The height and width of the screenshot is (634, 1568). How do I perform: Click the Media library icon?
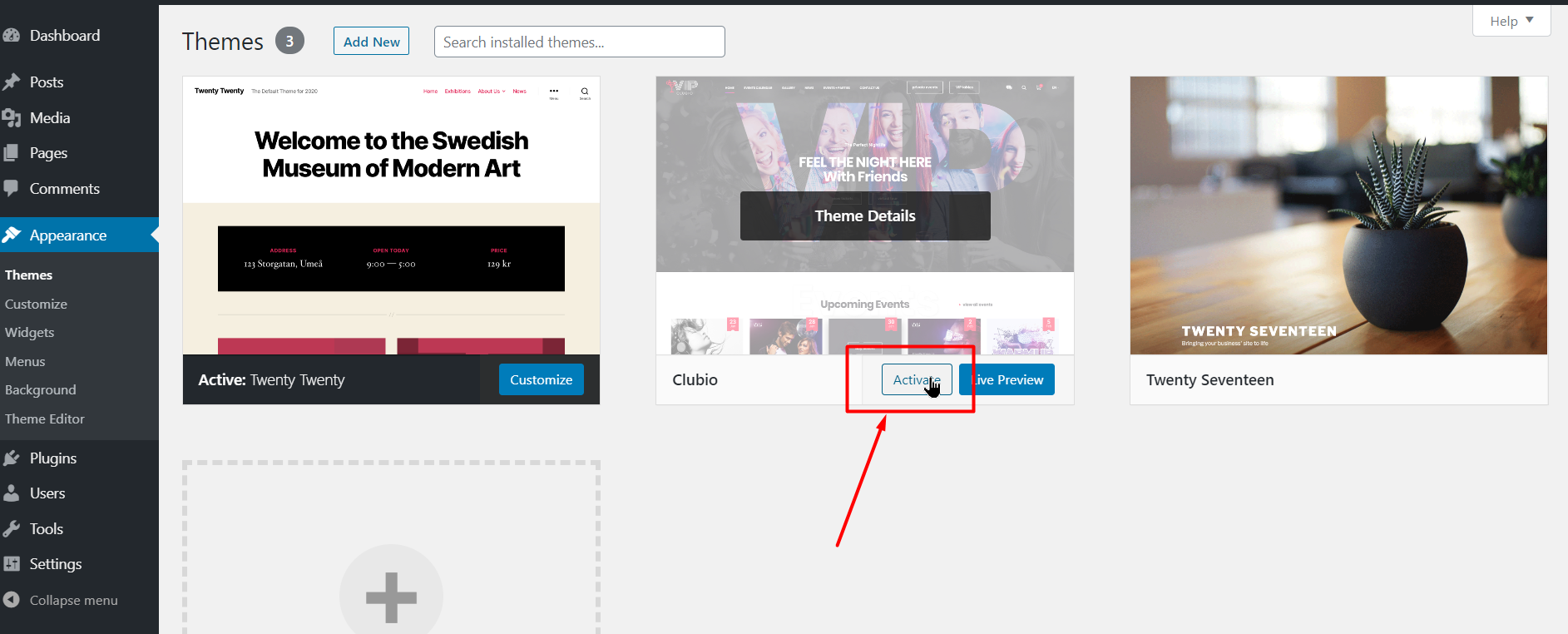[12, 118]
